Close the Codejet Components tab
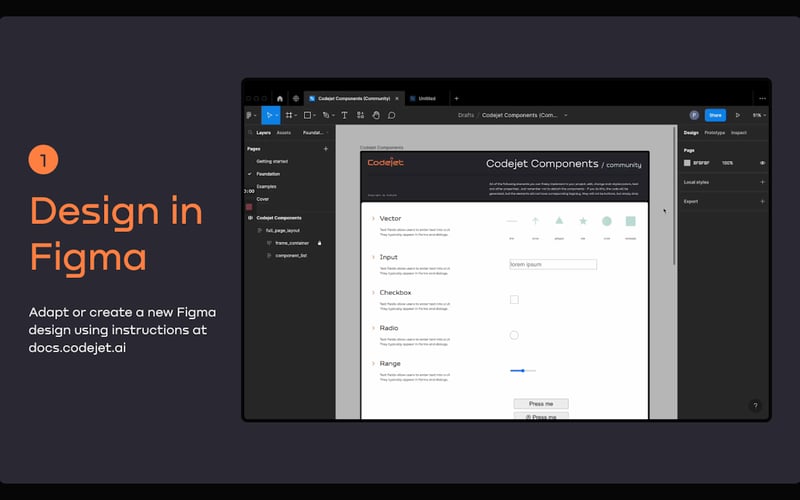 click(397, 98)
